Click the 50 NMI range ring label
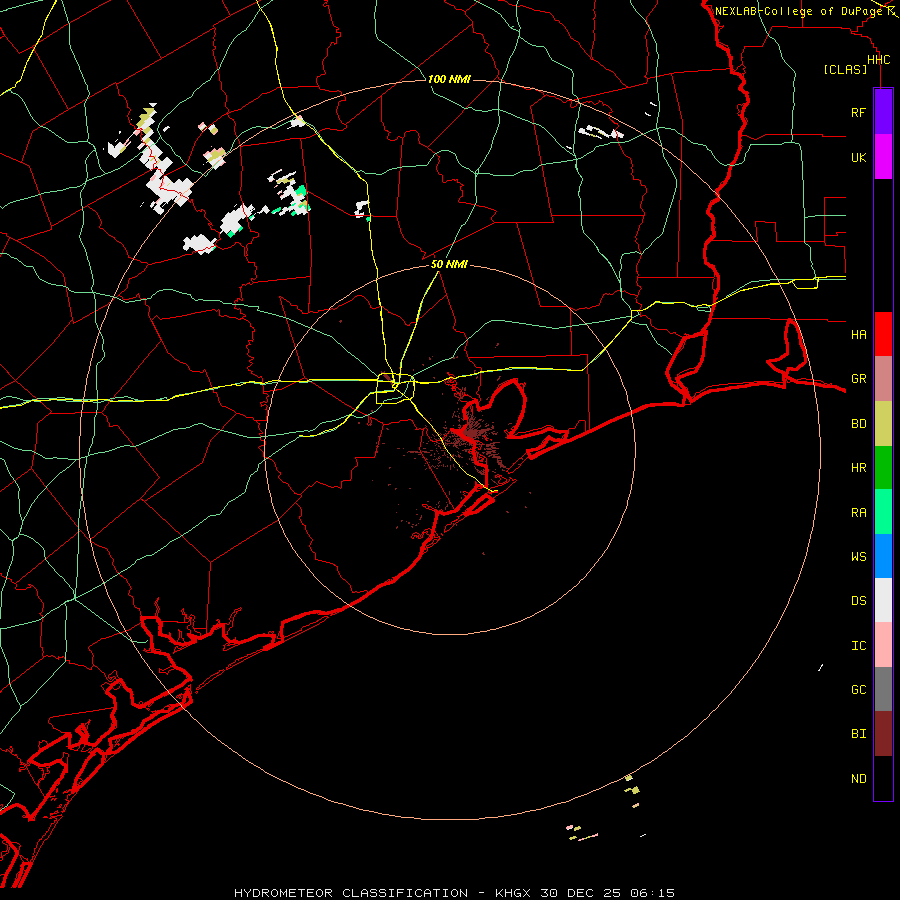The height and width of the screenshot is (900, 900). 449,264
